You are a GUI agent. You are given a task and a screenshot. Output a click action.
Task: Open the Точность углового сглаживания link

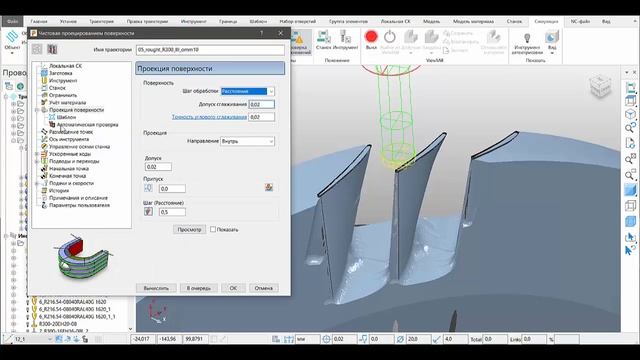point(209,117)
